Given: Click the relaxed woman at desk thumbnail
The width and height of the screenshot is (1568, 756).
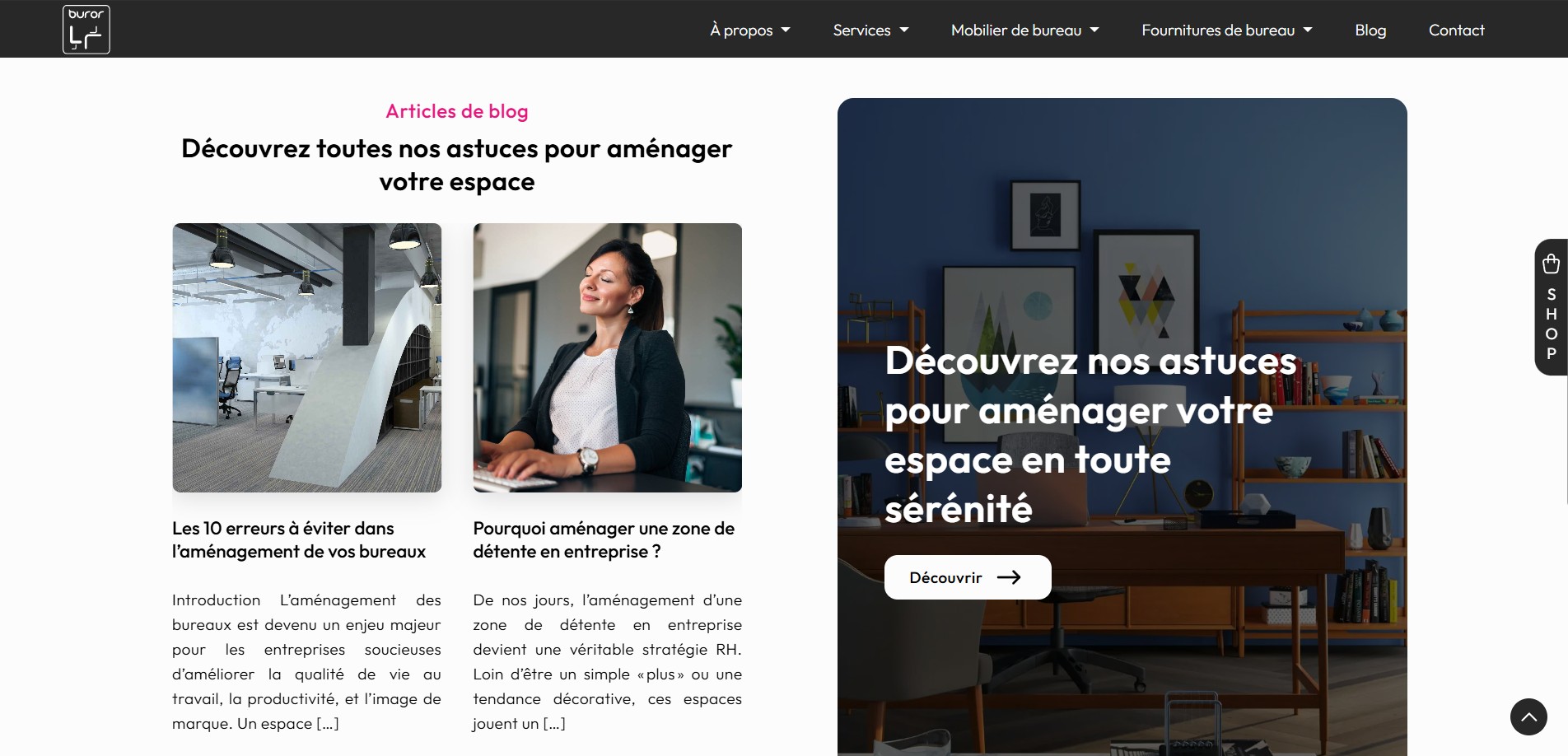Looking at the screenshot, I should (x=608, y=357).
